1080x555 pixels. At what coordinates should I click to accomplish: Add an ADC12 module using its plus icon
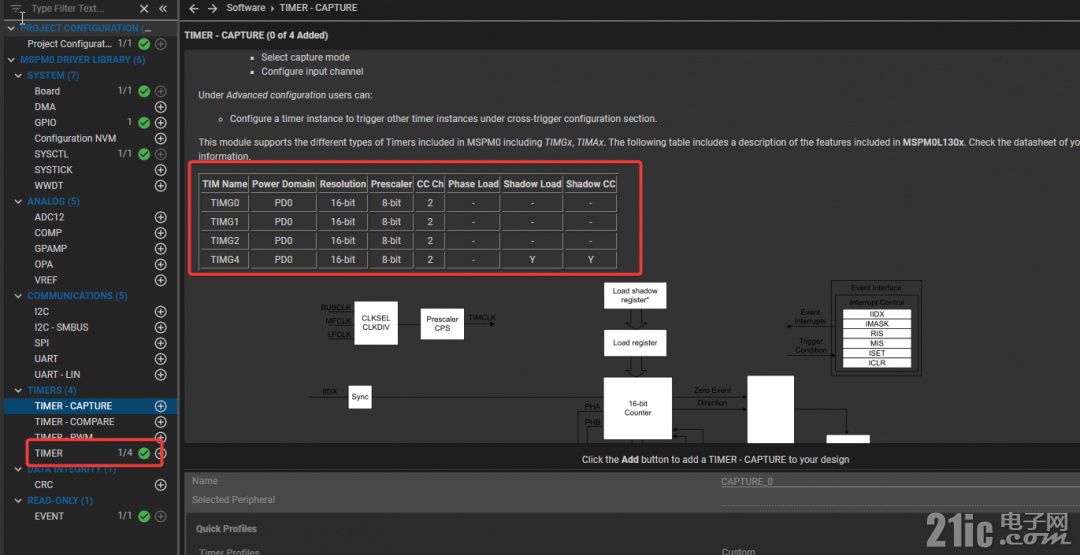160,217
